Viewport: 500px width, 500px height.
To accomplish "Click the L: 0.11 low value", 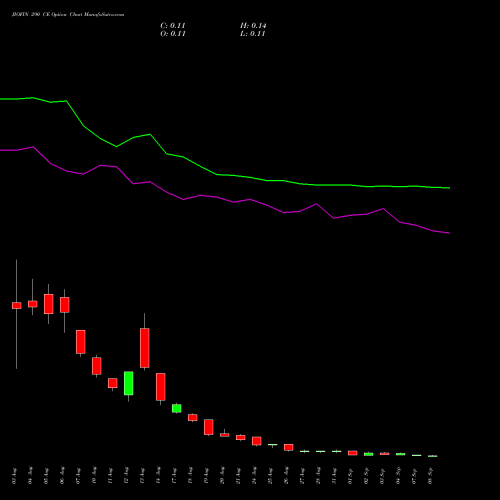I will 253,34.
